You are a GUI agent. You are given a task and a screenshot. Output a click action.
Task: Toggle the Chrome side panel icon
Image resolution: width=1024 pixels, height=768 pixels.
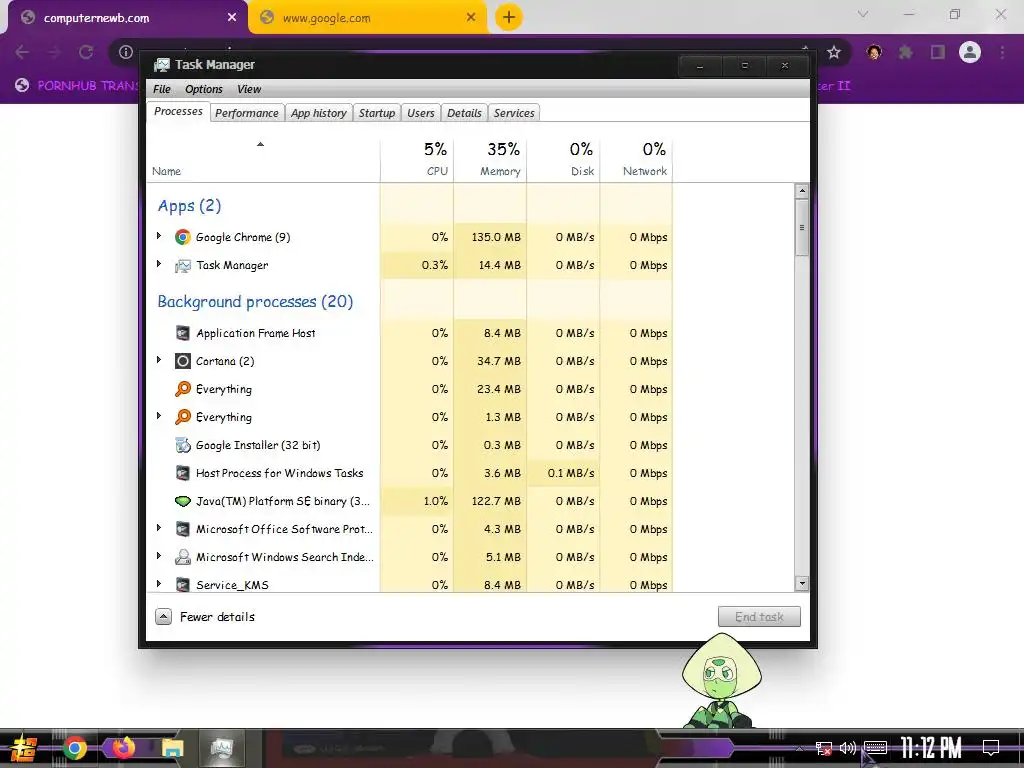[x=938, y=52]
